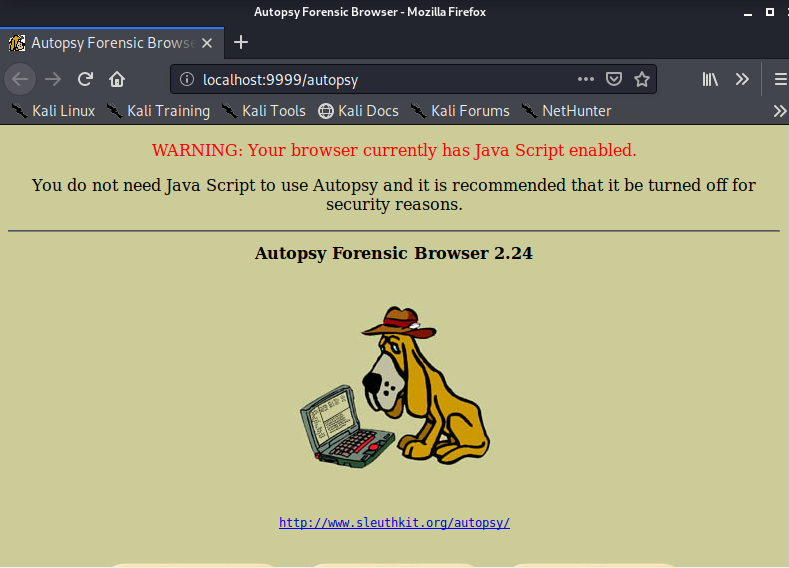789x568 pixels.
Task: Open Kali Docs bookmark
Action: [x=358, y=111]
